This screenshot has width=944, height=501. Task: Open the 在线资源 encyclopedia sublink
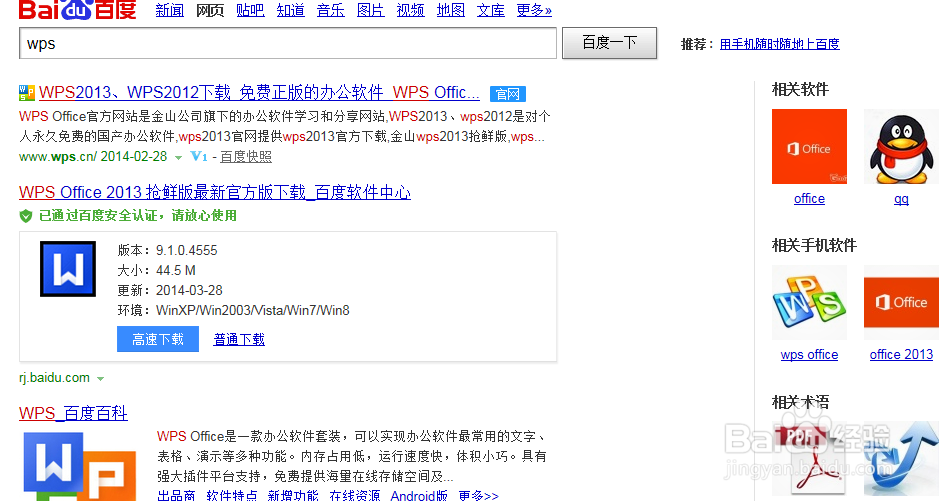point(355,495)
